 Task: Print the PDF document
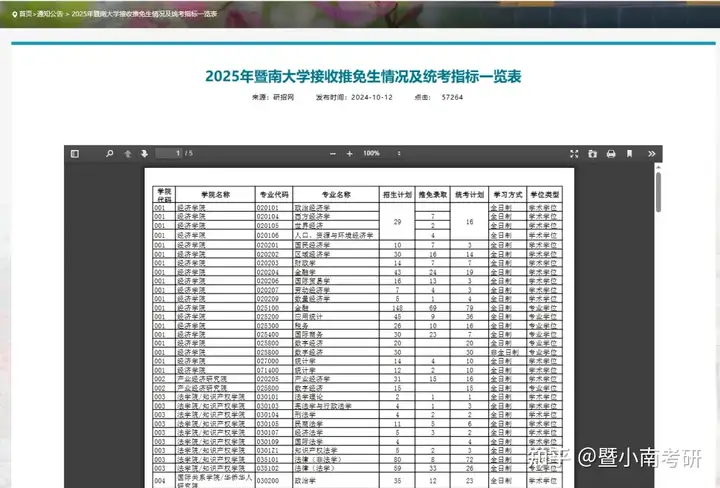[x=611, y=154]
